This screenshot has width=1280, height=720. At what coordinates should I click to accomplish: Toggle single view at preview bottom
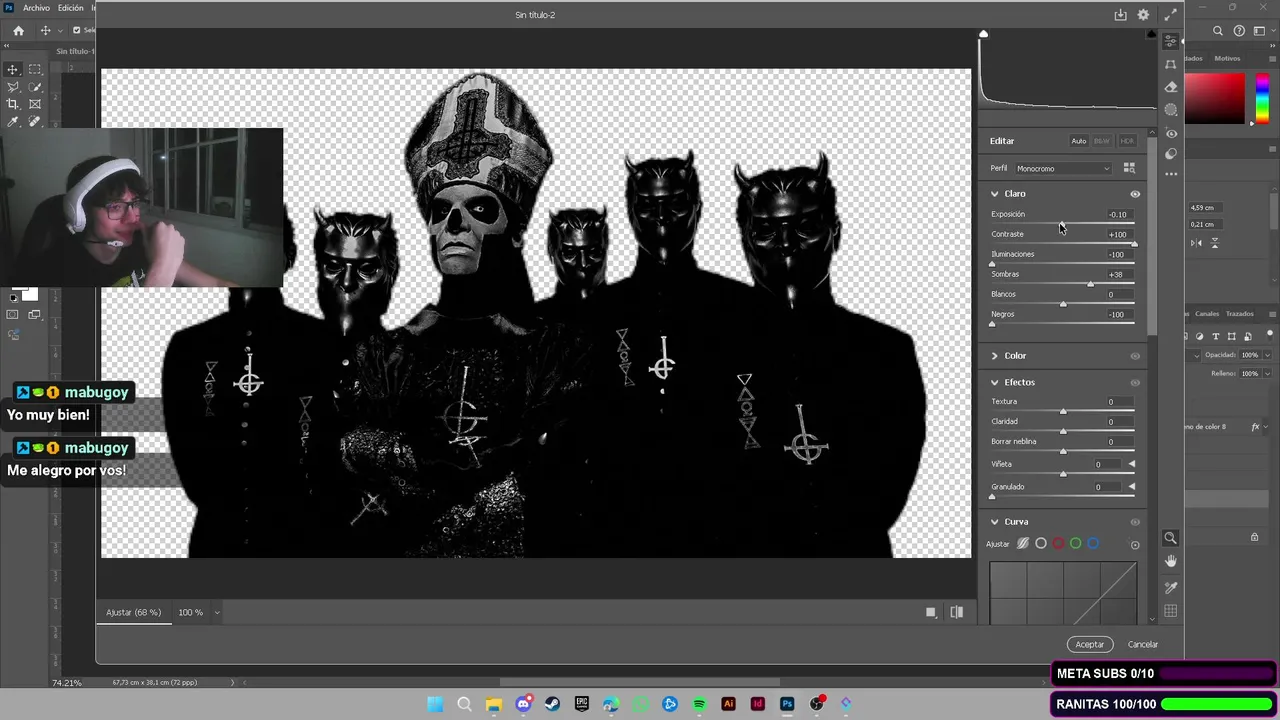(931, 612)
